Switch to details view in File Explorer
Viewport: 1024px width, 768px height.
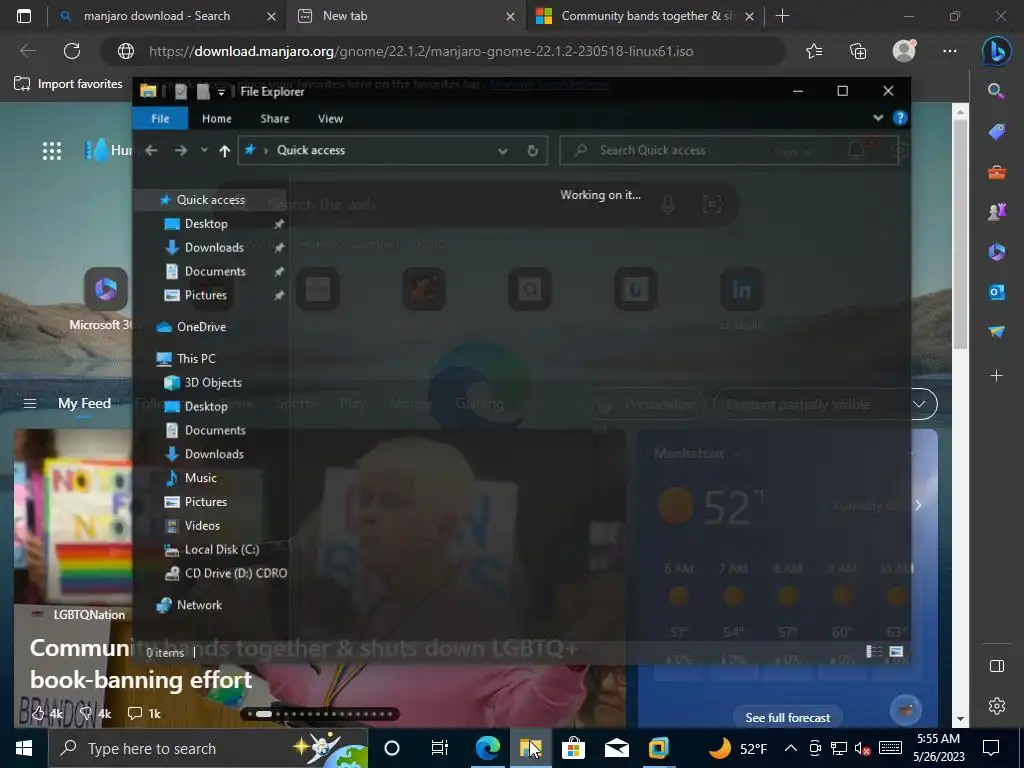point(873,652)
